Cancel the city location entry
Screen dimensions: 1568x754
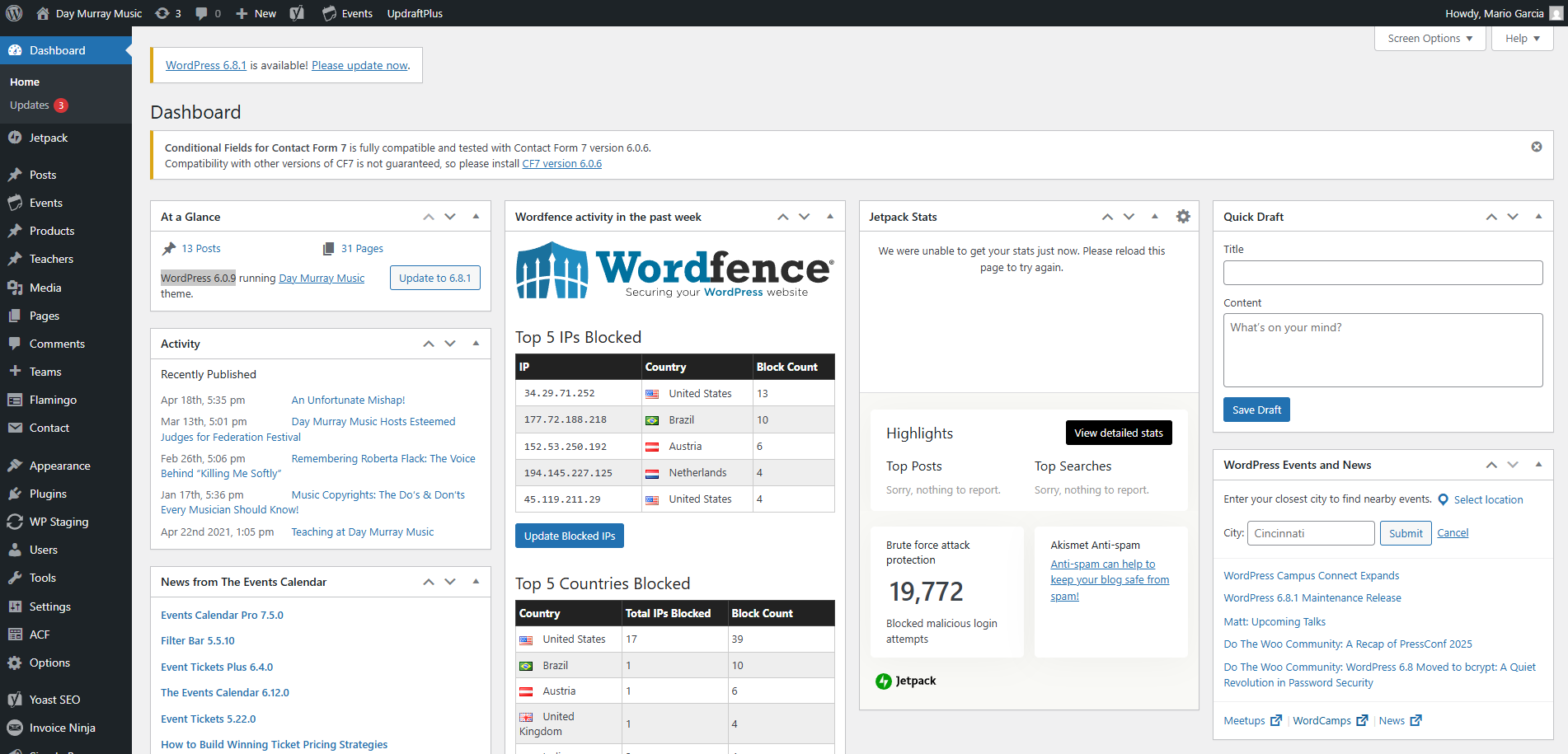(1453, 533)
